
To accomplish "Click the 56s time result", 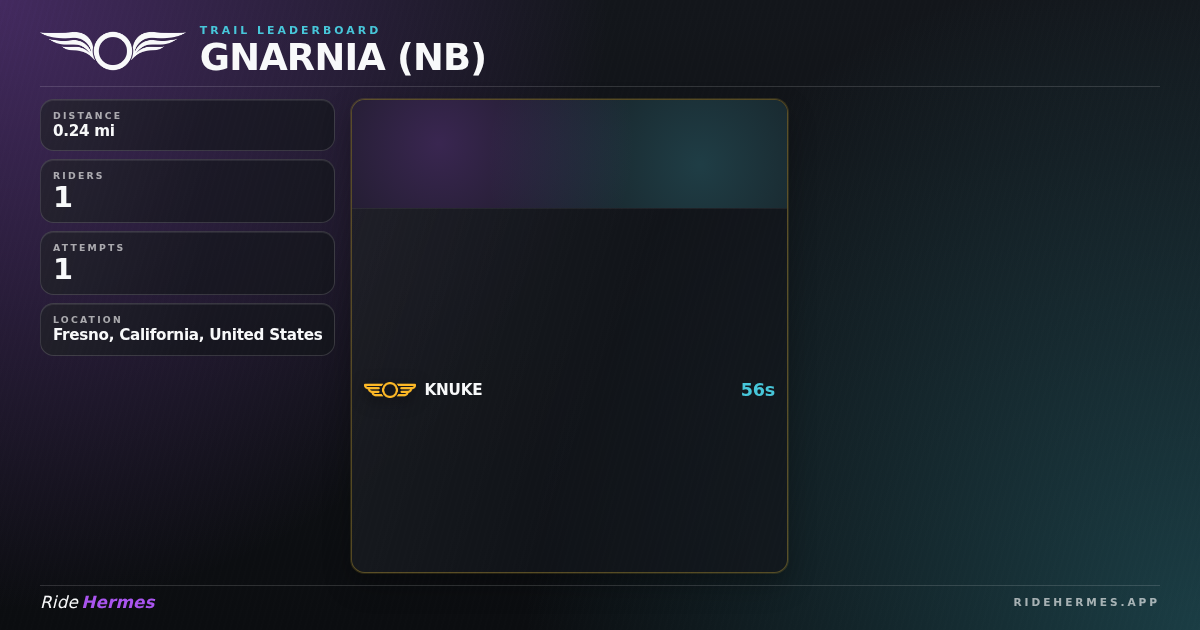I will click(758, 390).
